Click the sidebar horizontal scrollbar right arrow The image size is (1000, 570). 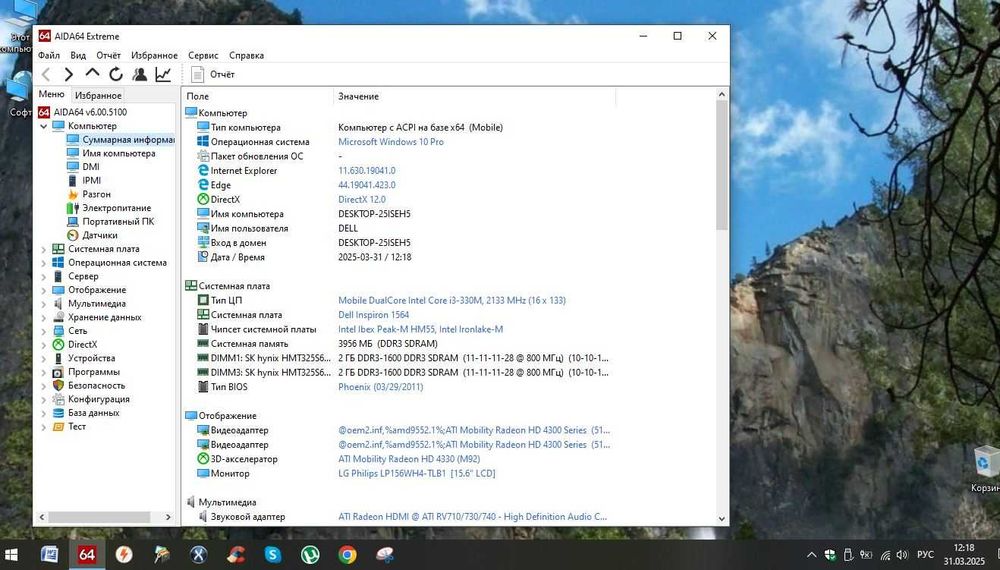[168, 517]
